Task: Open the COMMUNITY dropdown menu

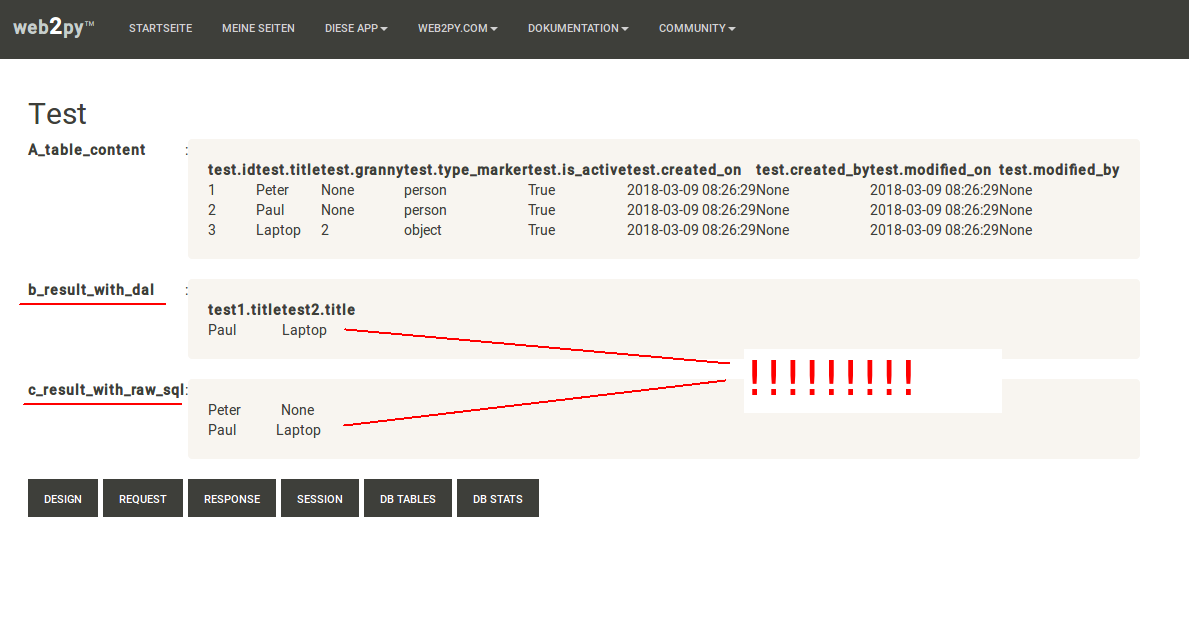Action: click(696, 29)
